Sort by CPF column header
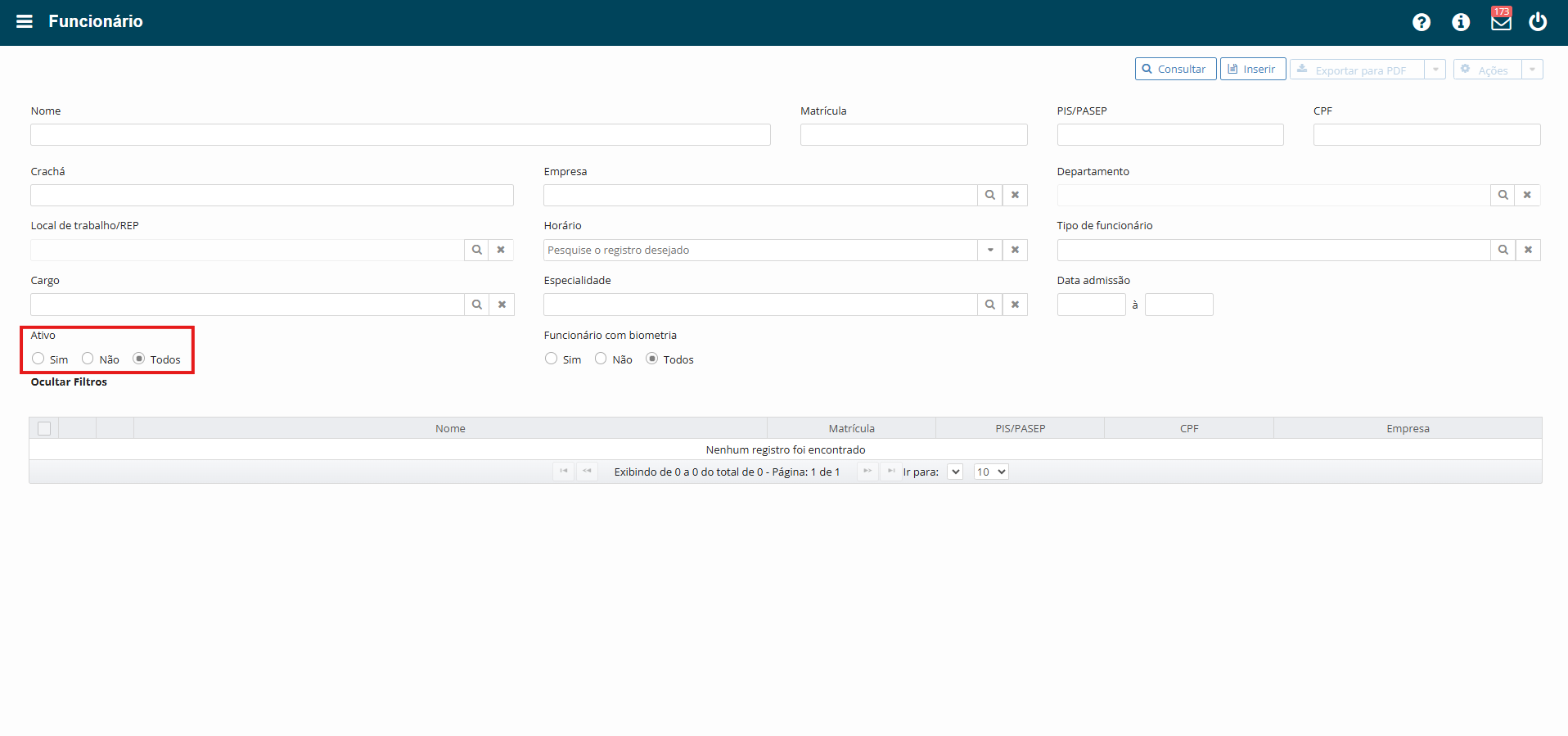This screenshot has width=1568, height=736. tap(1189, 428)
